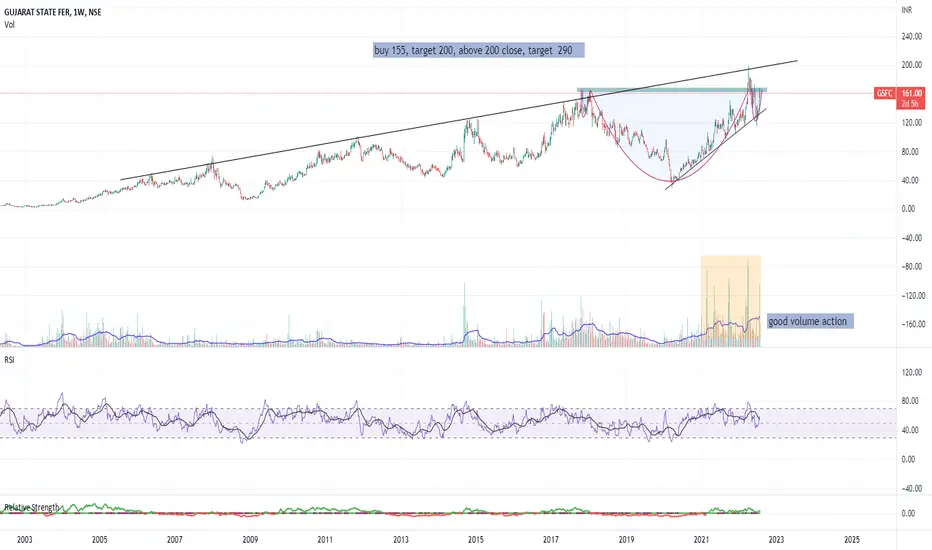Click the 2015 label on the time axis
This screenshot has width=932, height=550.
pyautogui.click(x=476, y=540)
